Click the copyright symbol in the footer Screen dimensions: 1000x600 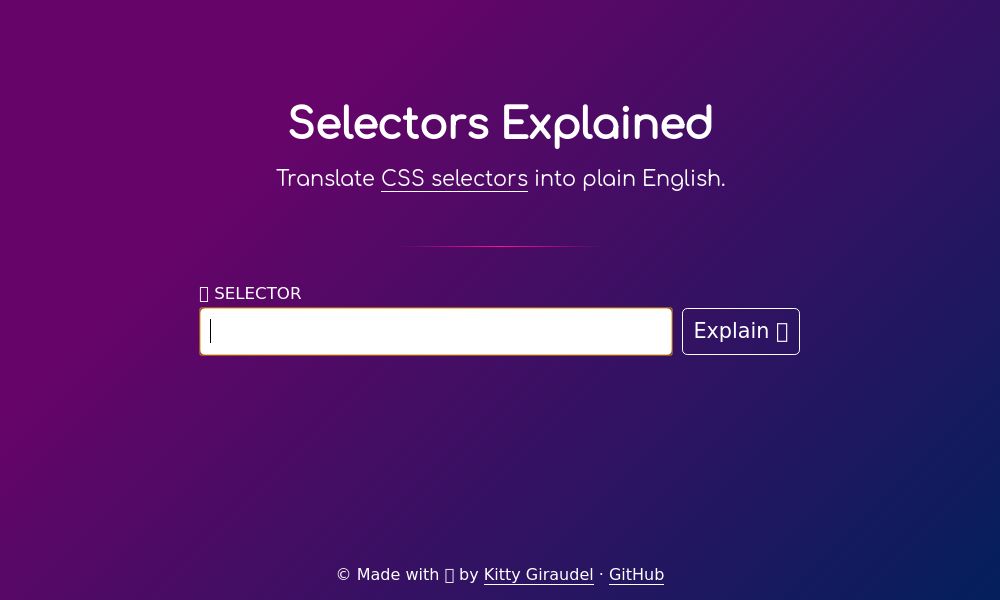(343, 574)
